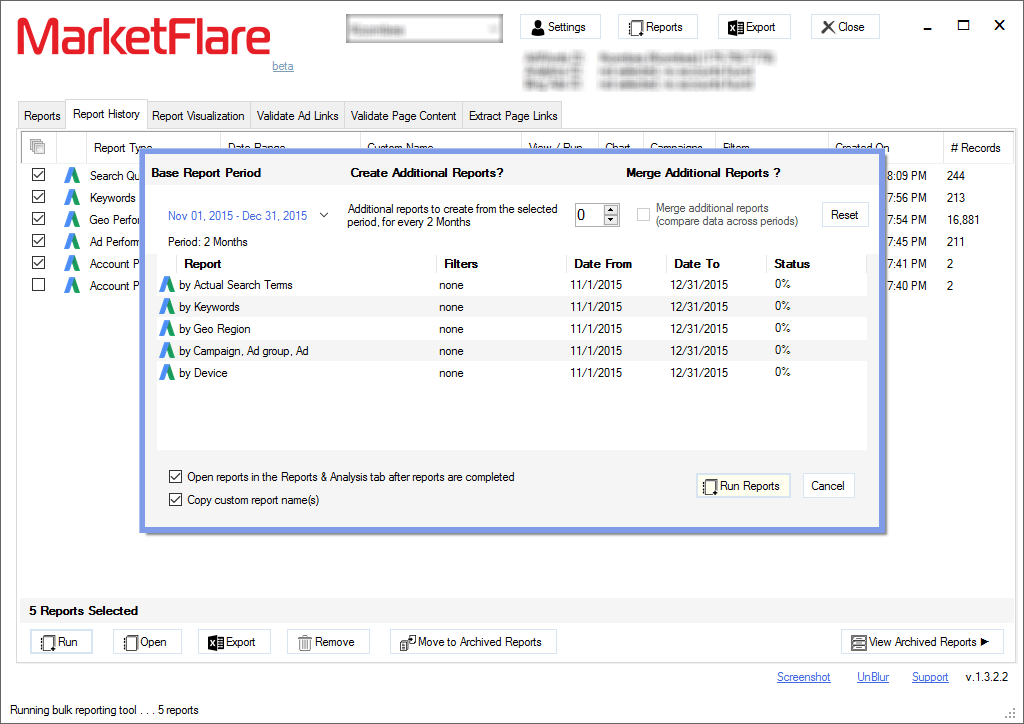This screenshot has height=724, width=1024.
Task: Click the bottom Export button
Action: 234,642
